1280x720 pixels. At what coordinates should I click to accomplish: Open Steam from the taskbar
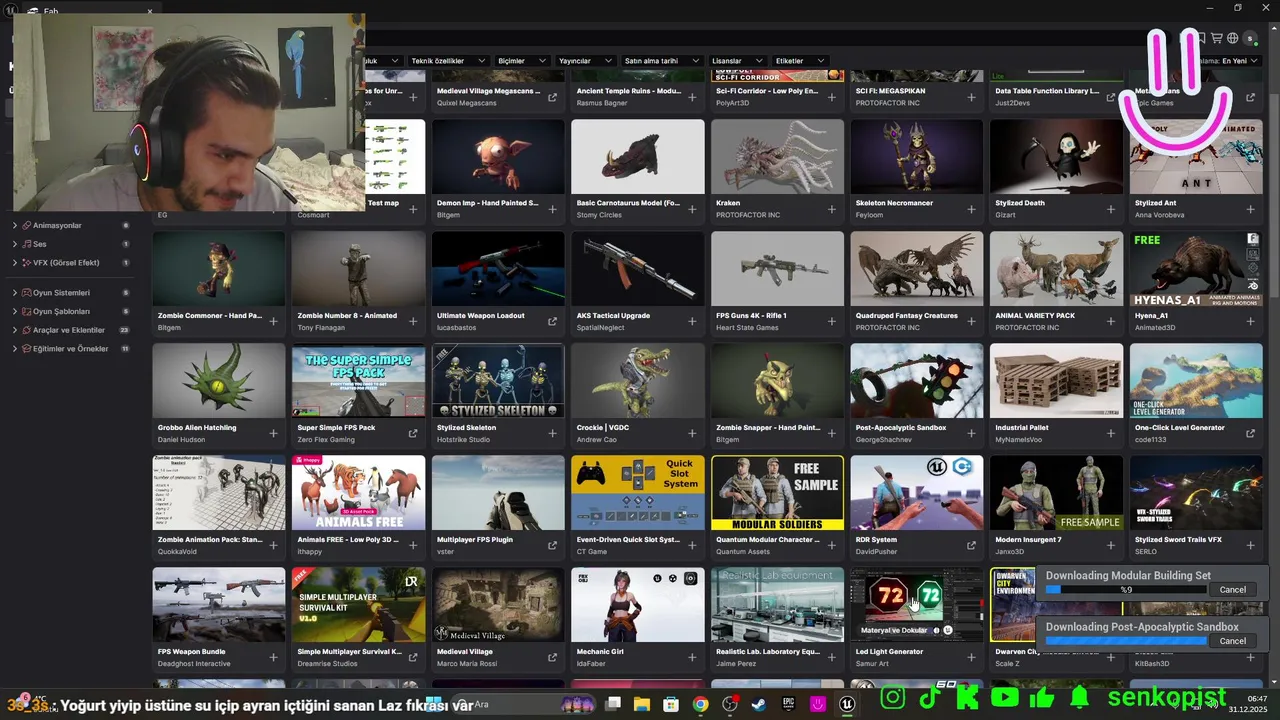tap(760, 704)
